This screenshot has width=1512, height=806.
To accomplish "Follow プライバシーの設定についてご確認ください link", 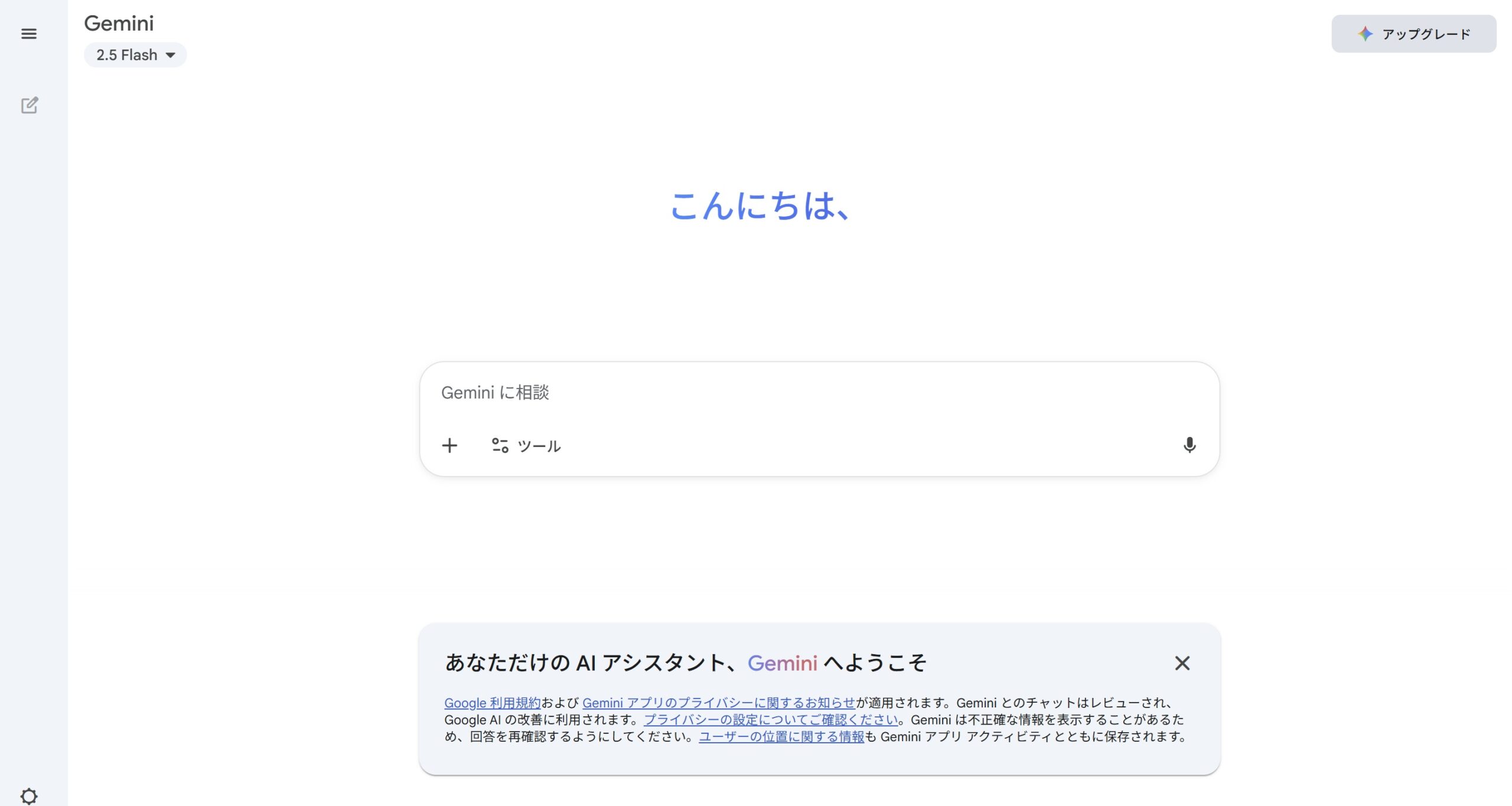I will click(x=770, y=719).
